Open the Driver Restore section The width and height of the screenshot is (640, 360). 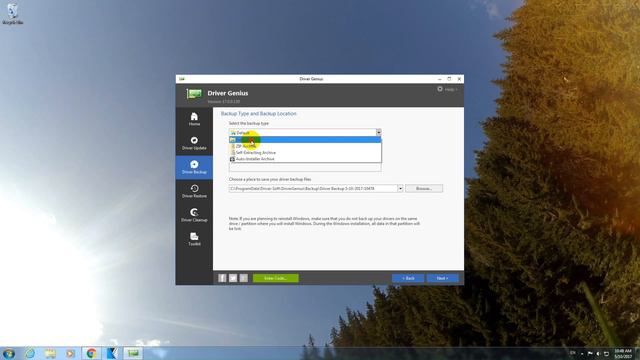tap(194, 191)
